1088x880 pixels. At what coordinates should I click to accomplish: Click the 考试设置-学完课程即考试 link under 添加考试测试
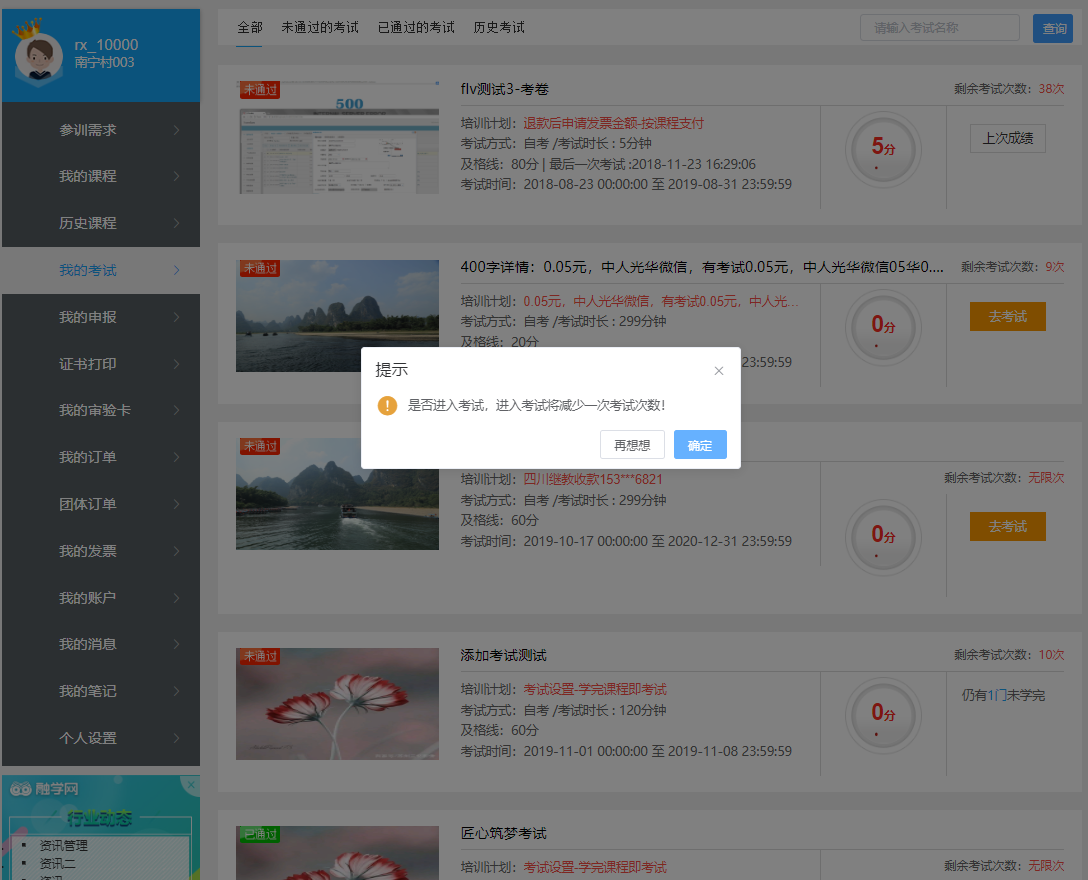tap(595, 689)
